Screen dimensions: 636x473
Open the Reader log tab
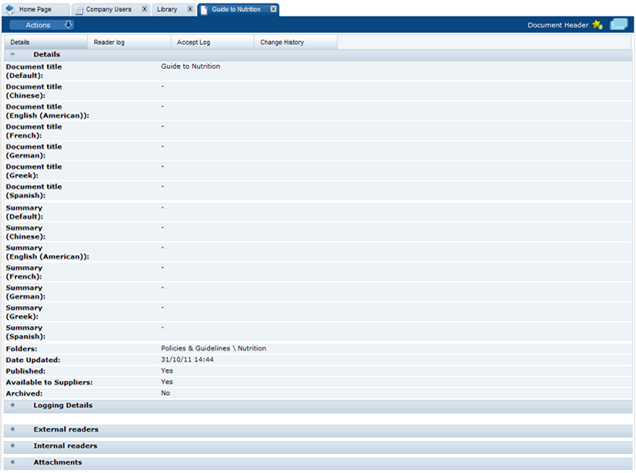[129, 42]
